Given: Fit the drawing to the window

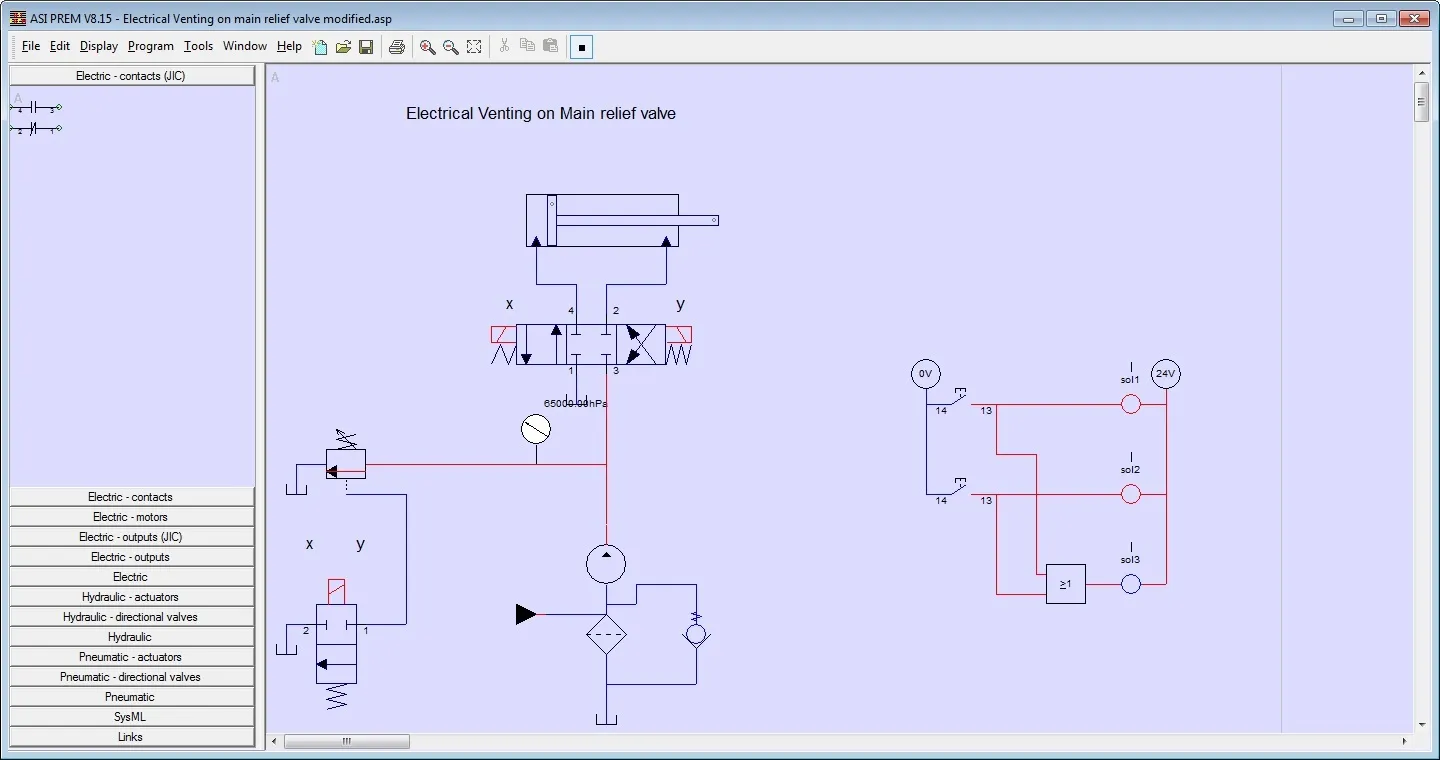Looking at the screenshot, I should pyautogui.click(x=474, y=47).
